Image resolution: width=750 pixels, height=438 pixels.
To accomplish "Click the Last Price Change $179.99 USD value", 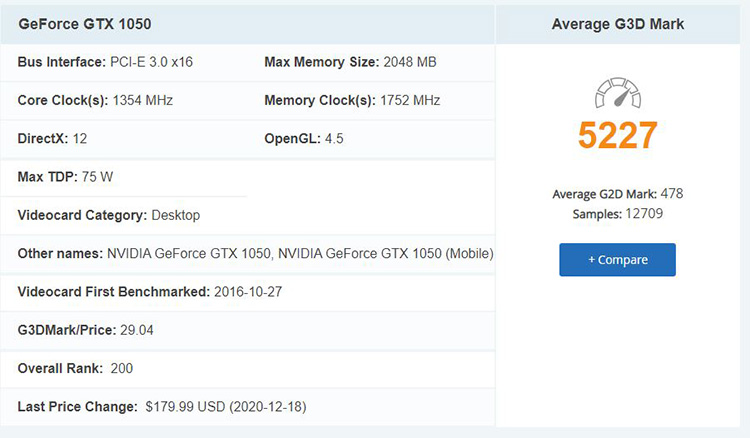I will point(226,406).
